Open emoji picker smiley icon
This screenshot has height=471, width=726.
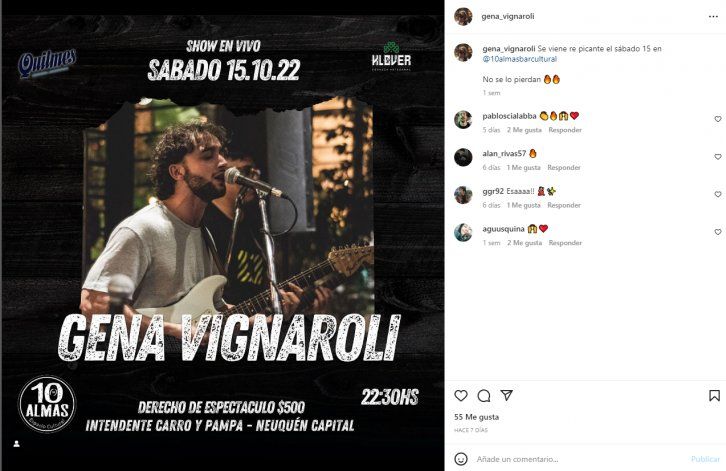461,459
